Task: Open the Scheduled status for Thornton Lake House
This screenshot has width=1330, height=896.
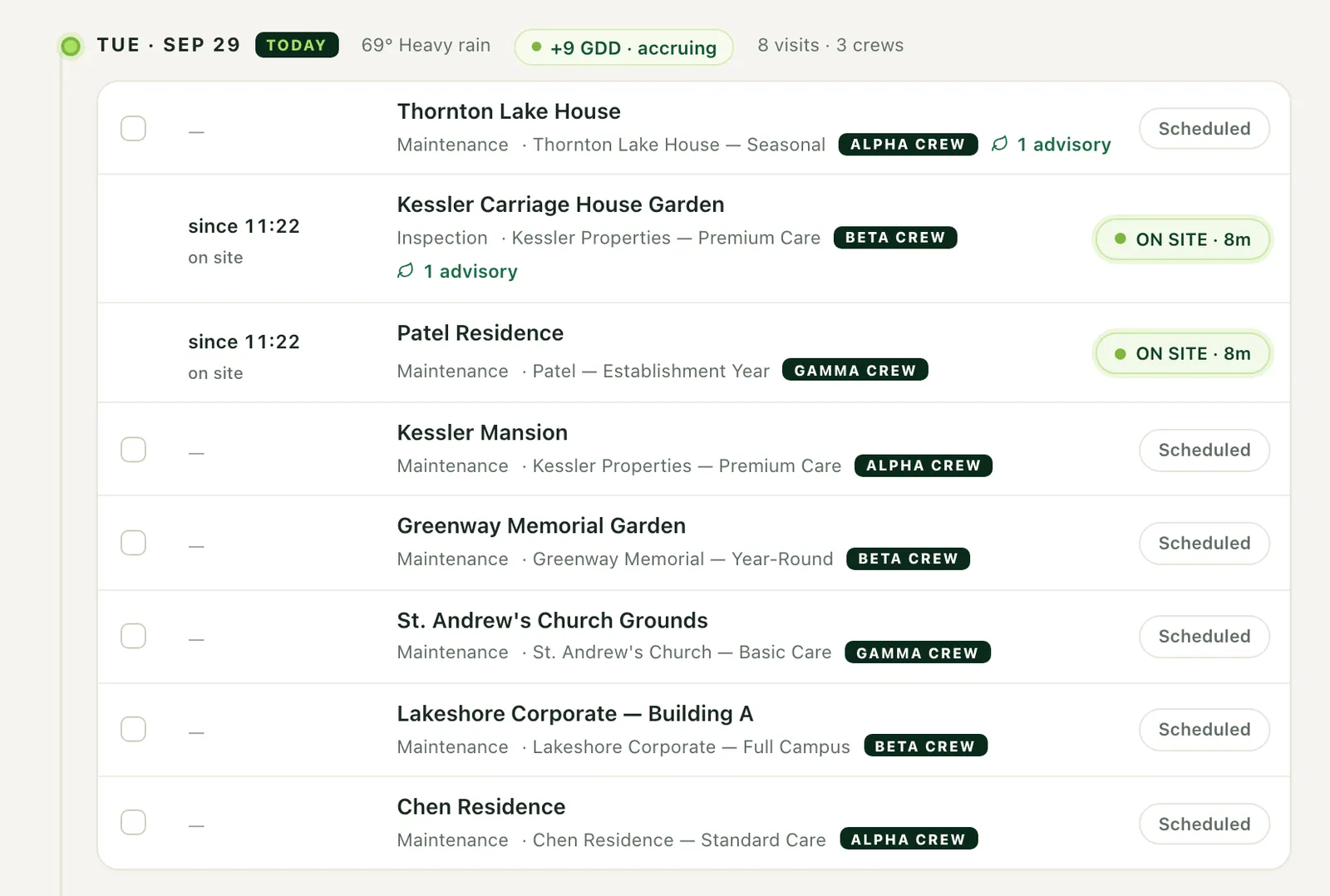Action: pos(1204,129)
